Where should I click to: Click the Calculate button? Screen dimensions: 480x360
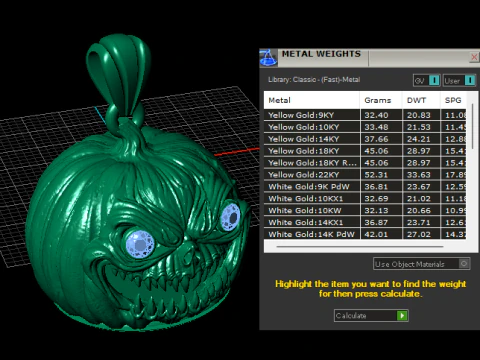click(371, 315)
